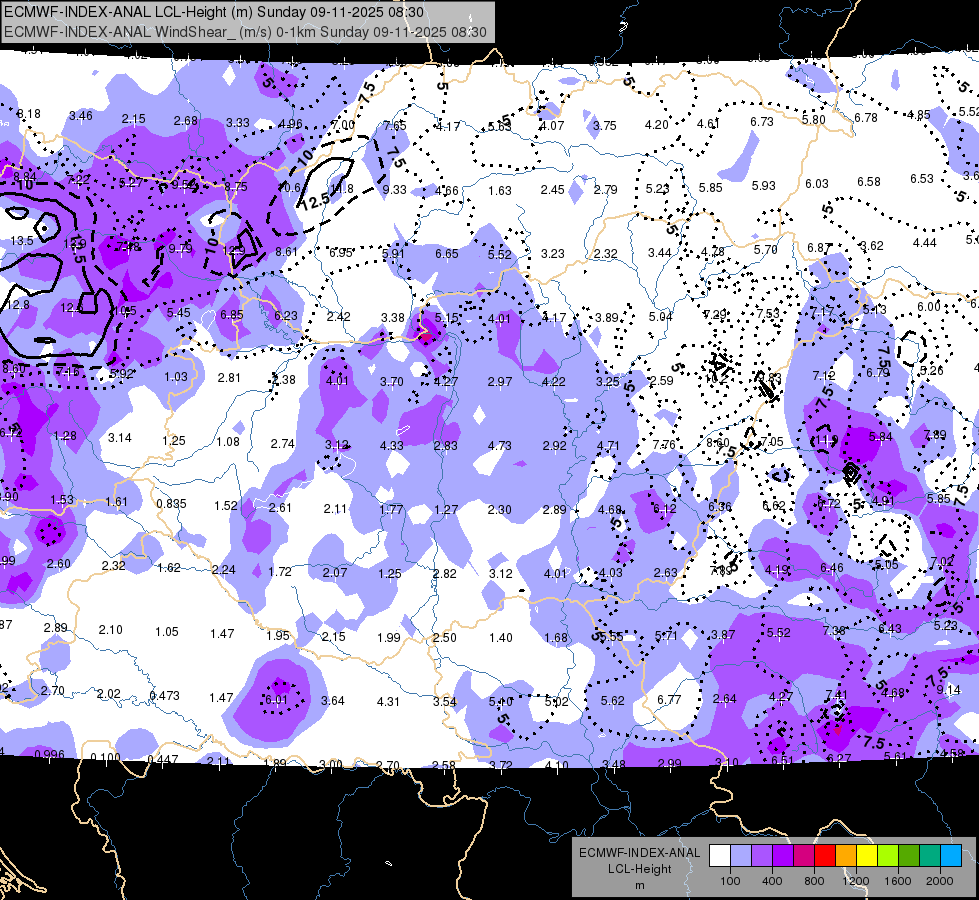Screen dimensions: 979x900
Task: Click the map value 4.44
Action: point(925,243)
